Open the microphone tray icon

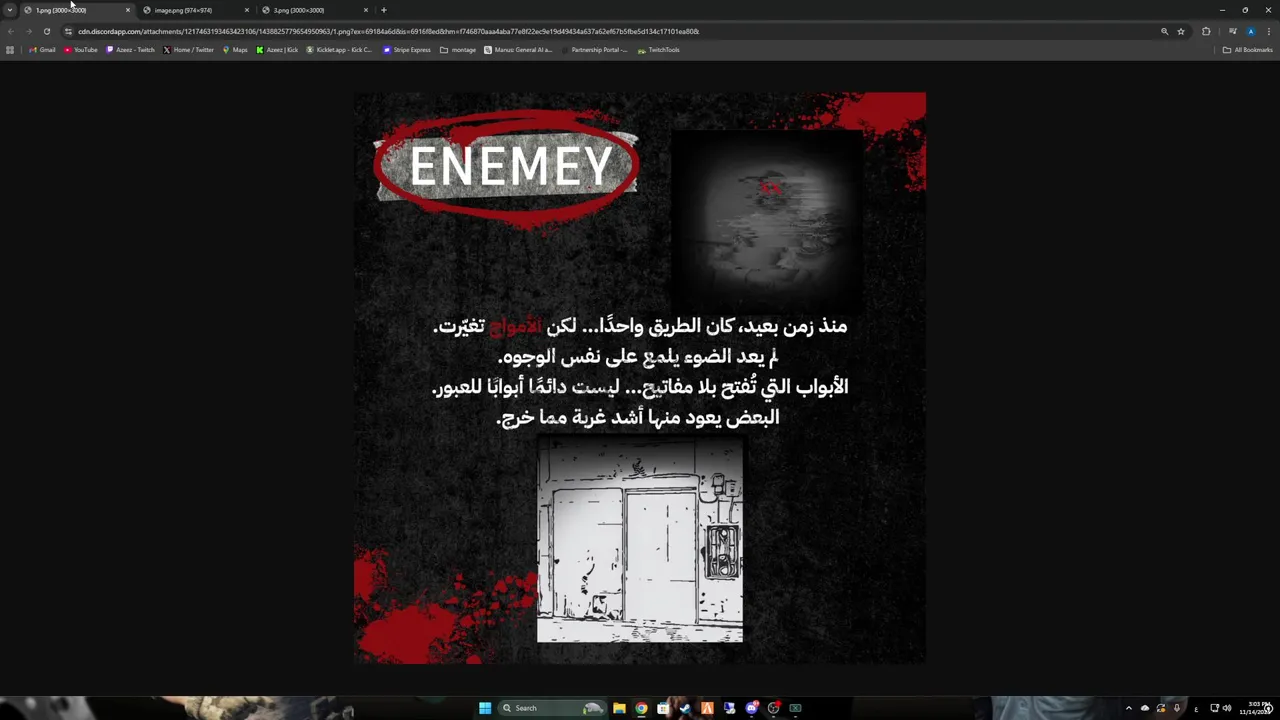coord(1177,708)
